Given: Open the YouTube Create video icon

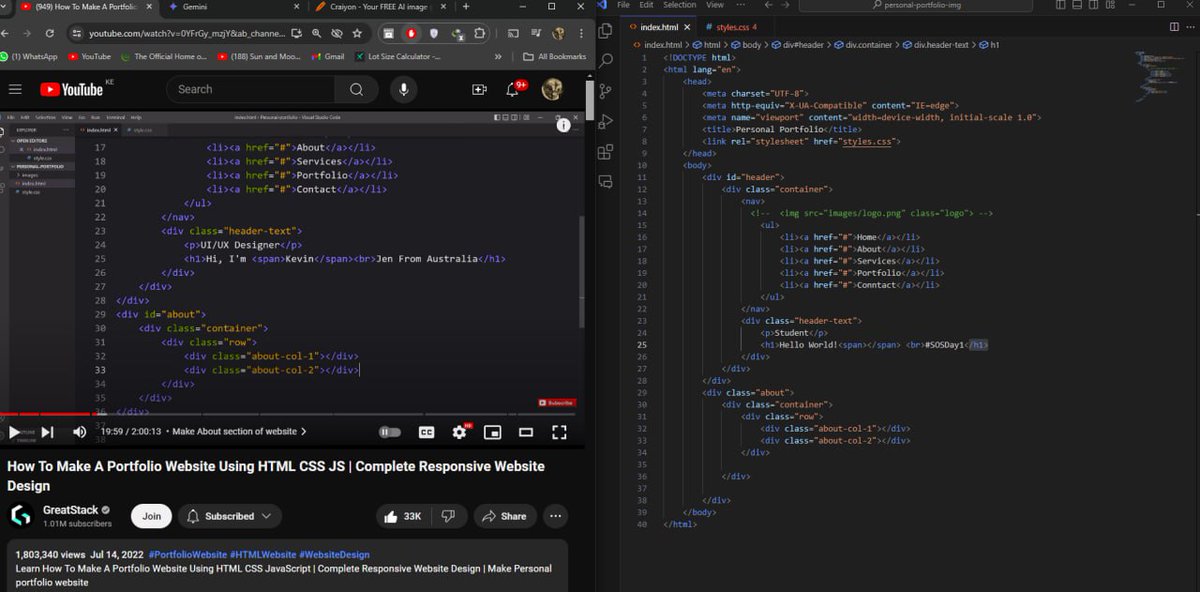Looking at the screenshot, I should (x=479, y=90).
